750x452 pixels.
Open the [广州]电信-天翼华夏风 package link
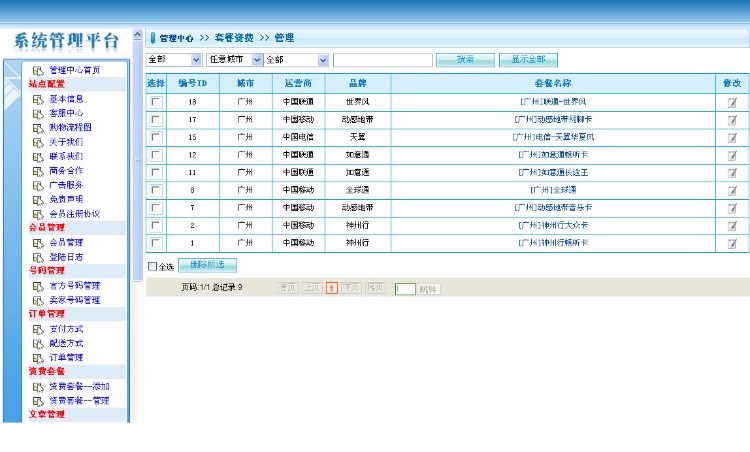point(553,137)
